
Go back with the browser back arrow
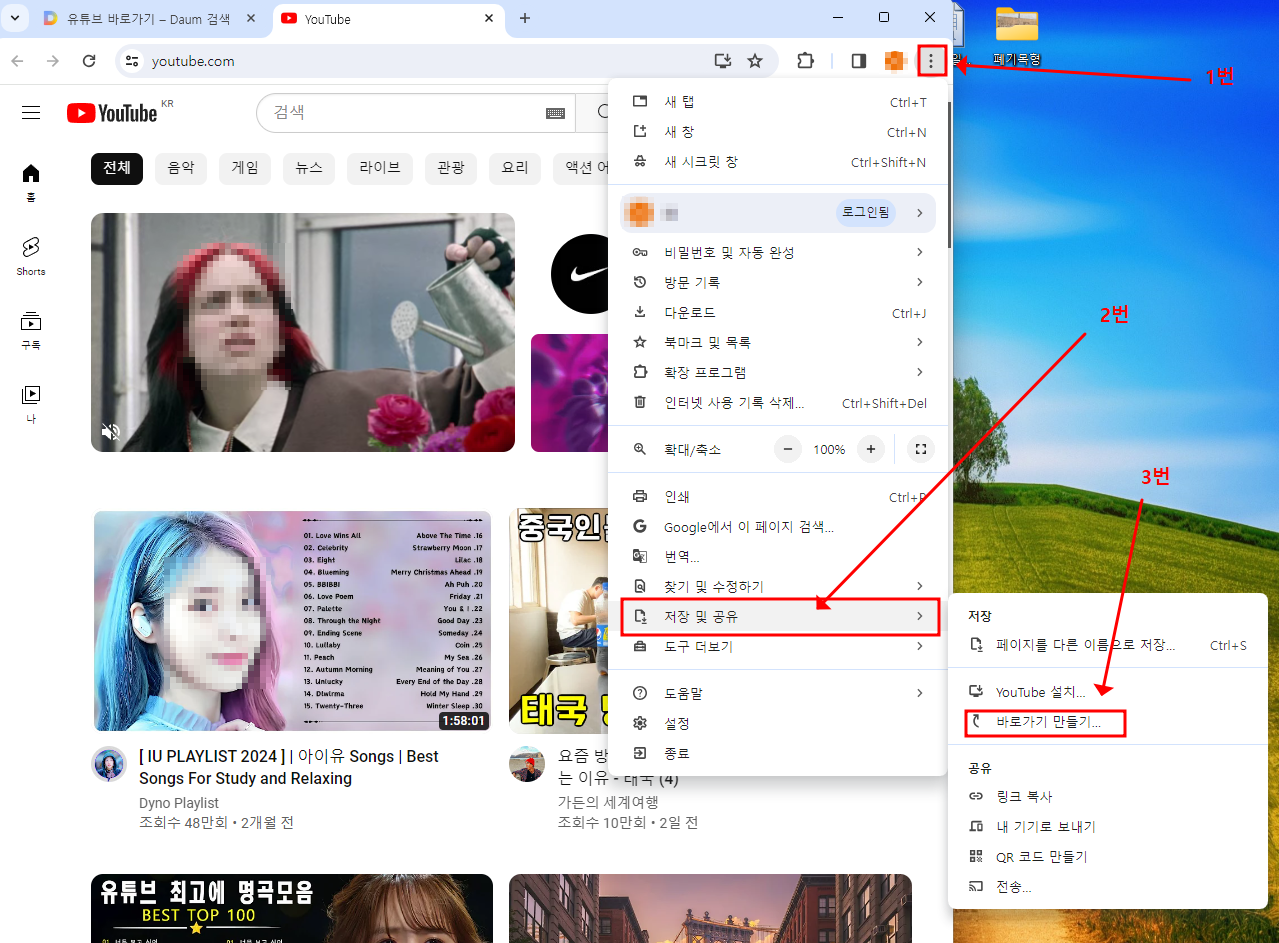pos(17,61)
